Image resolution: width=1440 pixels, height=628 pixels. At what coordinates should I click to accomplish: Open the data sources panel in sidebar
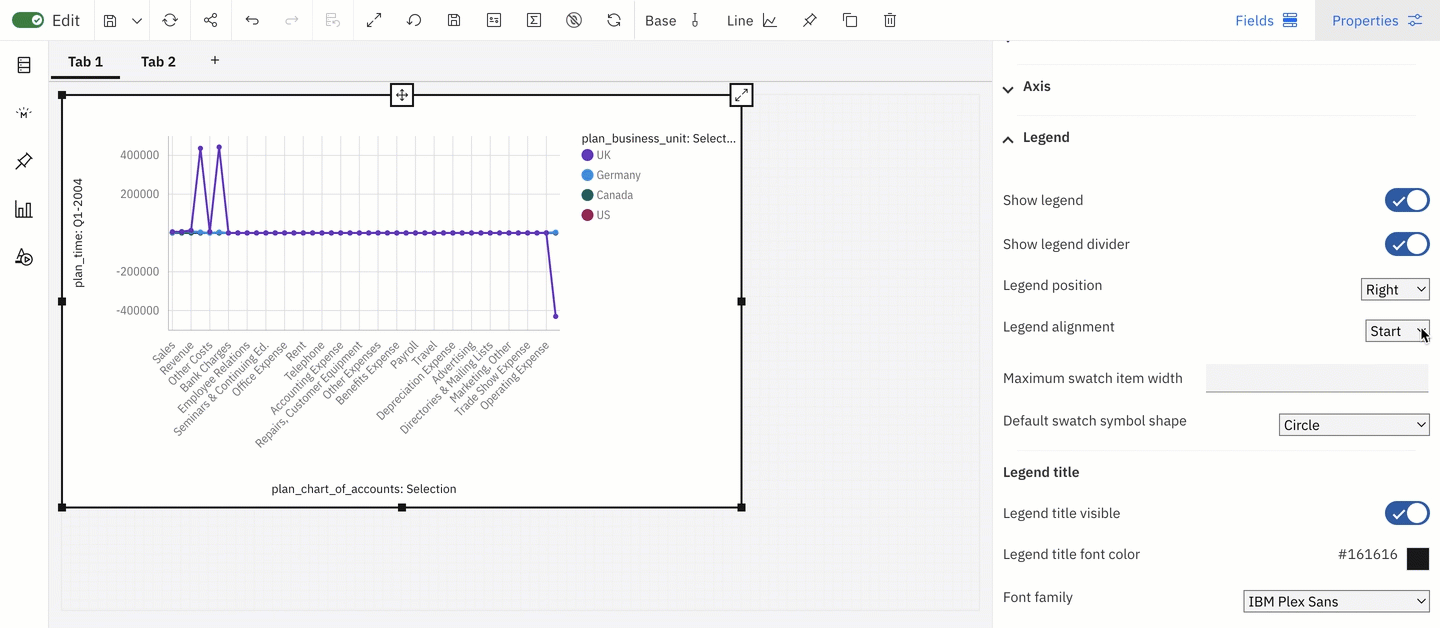click(23, 64)
